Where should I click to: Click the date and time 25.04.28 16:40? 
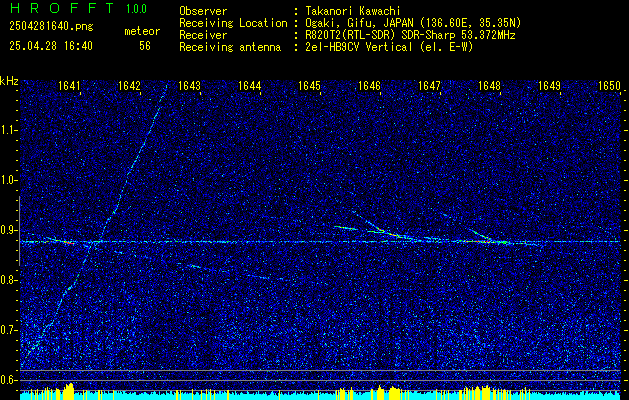[x=51, y=46]
